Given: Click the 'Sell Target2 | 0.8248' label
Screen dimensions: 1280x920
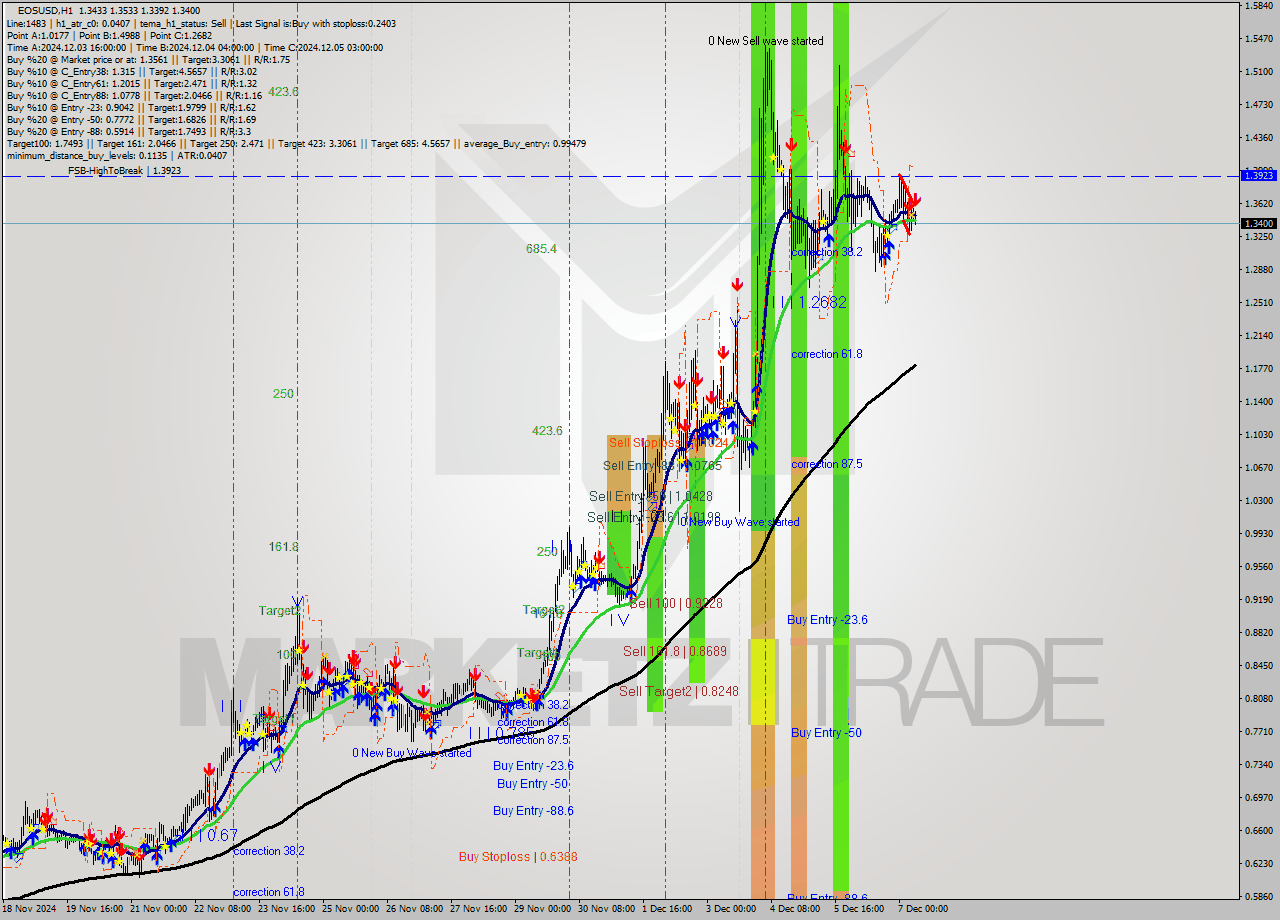Looking at the screenshot, I should [x=679, y=691].
